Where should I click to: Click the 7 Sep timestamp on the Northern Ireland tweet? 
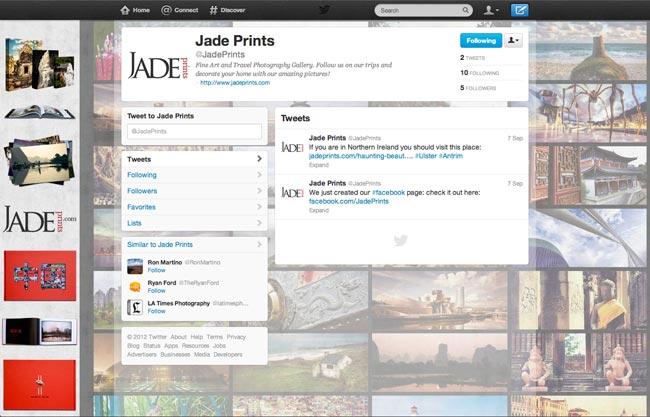(x=515, y=138)
